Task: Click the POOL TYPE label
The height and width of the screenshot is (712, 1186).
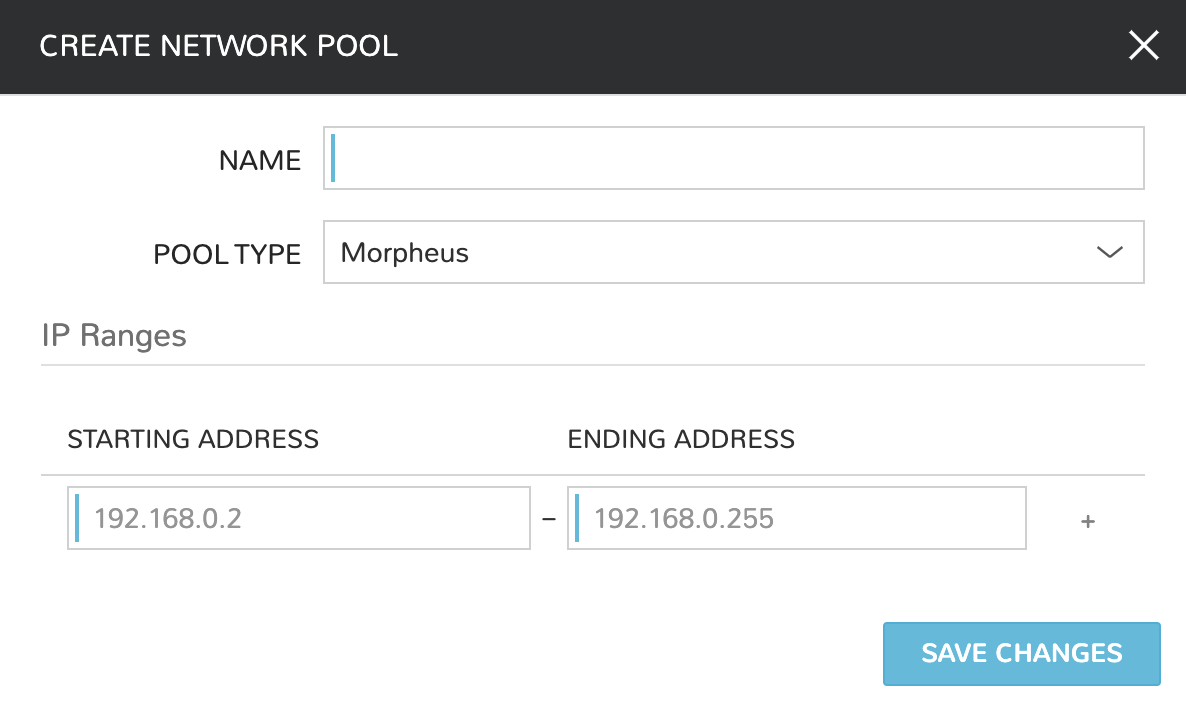Action: click(x=227, y=254)
